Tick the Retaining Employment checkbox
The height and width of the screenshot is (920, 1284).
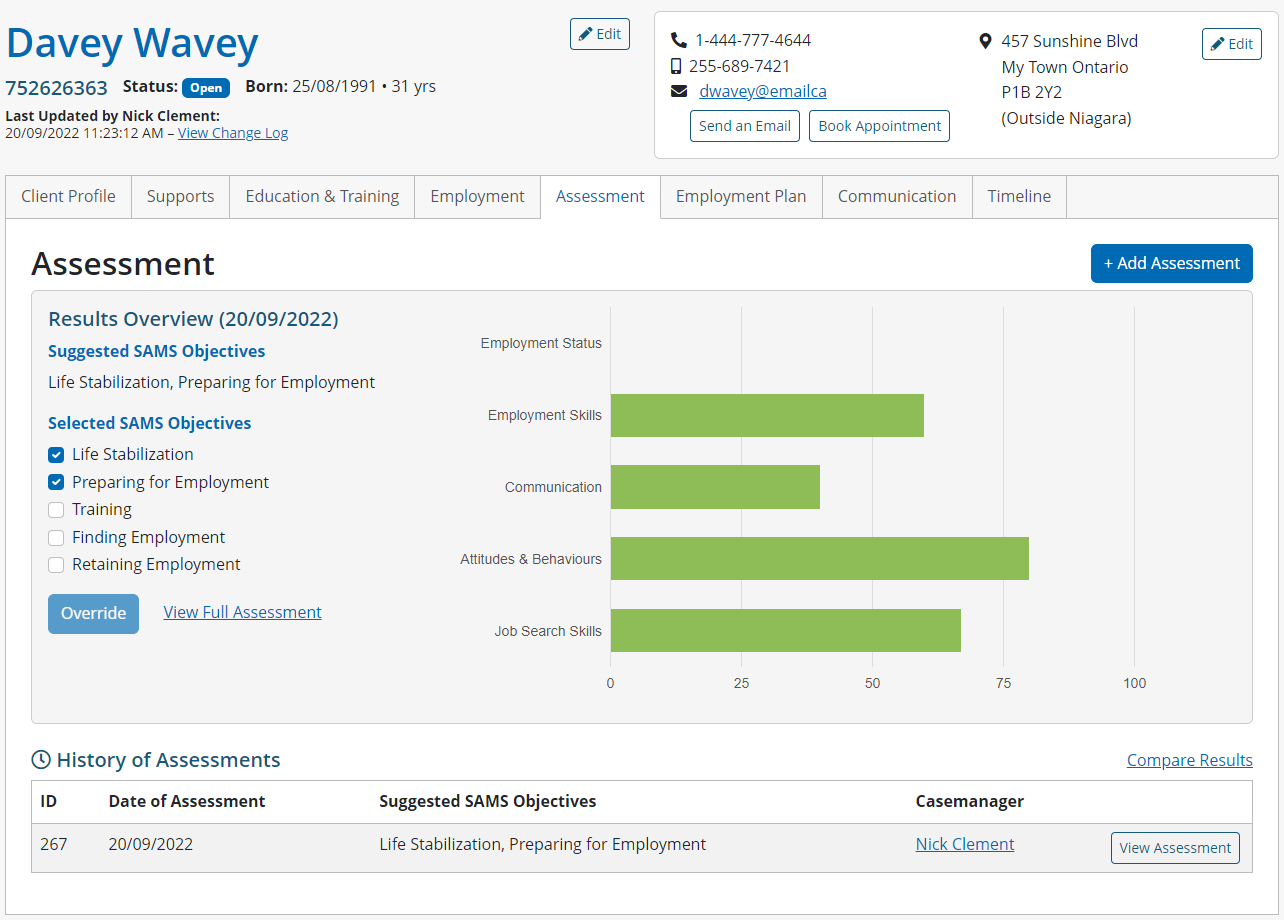[57, 565]
